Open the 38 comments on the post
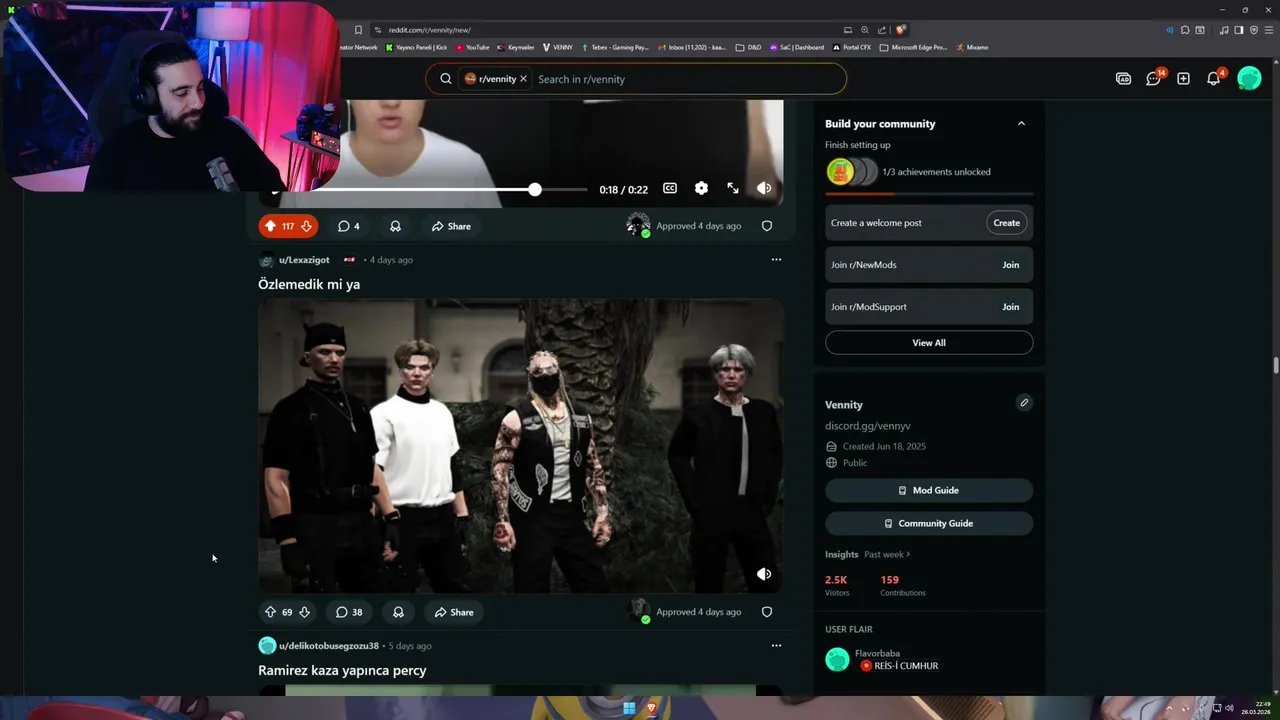Image resolution: width=1280 pixels, height=720 pixels. [349, 612]
